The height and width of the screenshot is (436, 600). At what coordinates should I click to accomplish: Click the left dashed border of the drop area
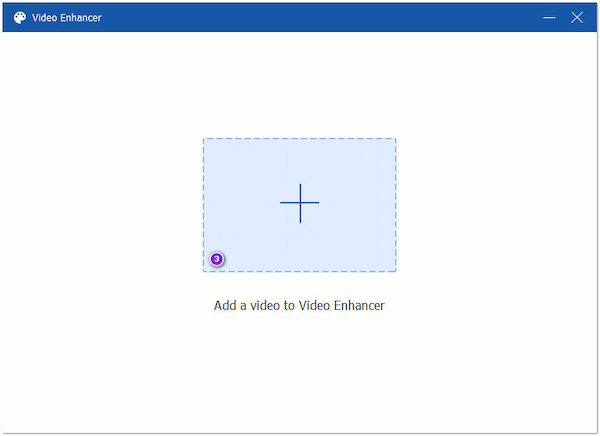204,204
